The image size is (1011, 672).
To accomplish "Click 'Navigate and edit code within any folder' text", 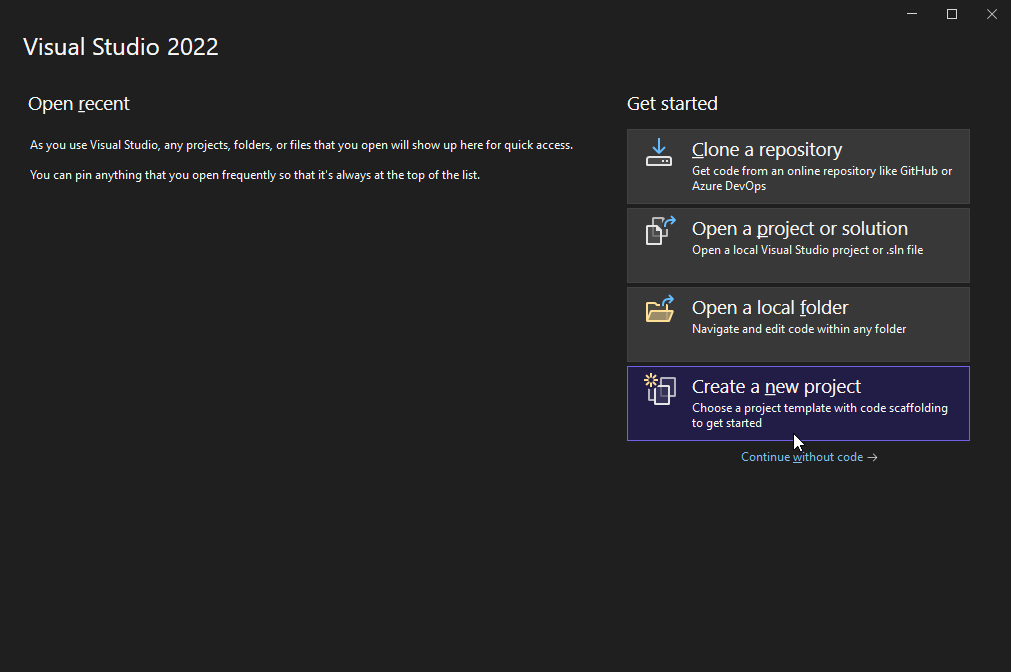I will 799,330.
